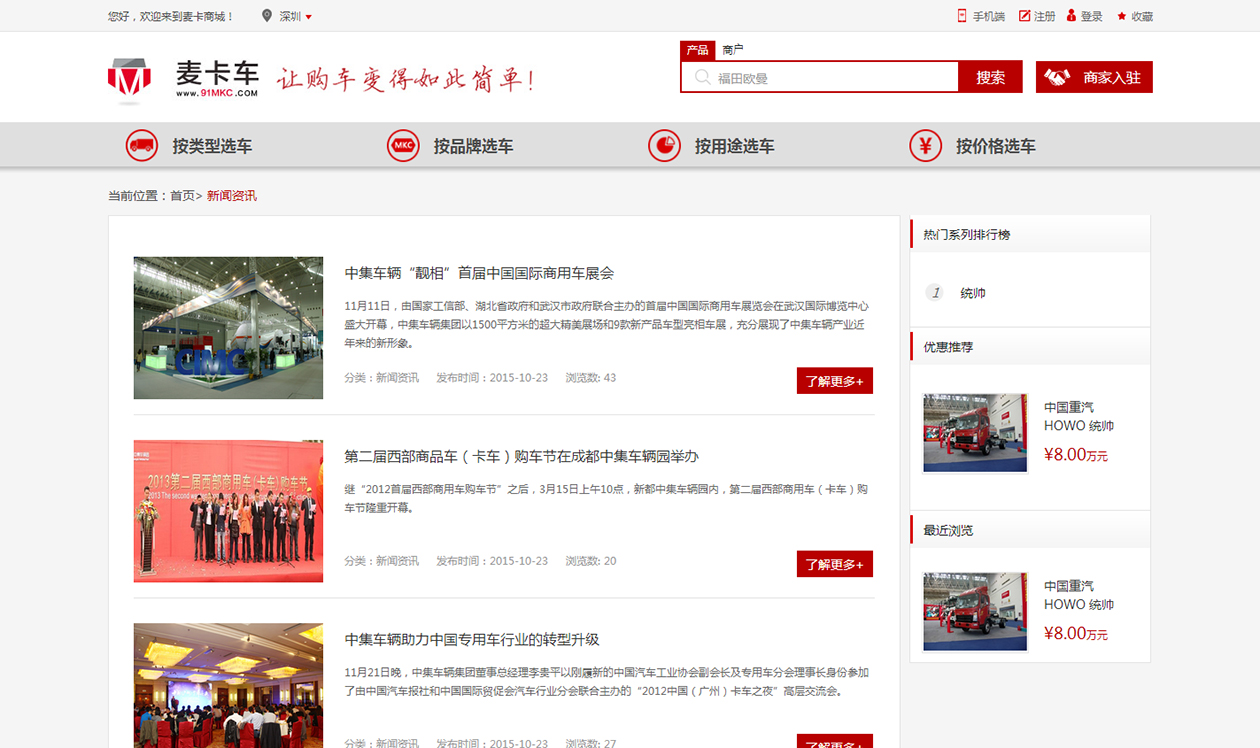Open article 中集车辆“靓相”首届中国国际商用车展会

pos(479,273)
